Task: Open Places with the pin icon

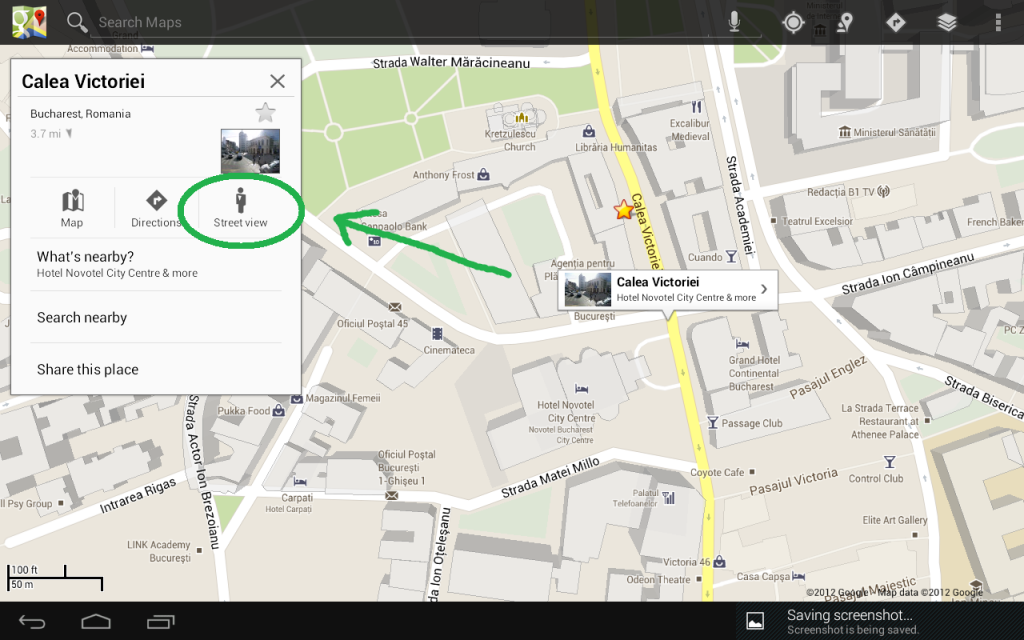Action: coord(845,22)
